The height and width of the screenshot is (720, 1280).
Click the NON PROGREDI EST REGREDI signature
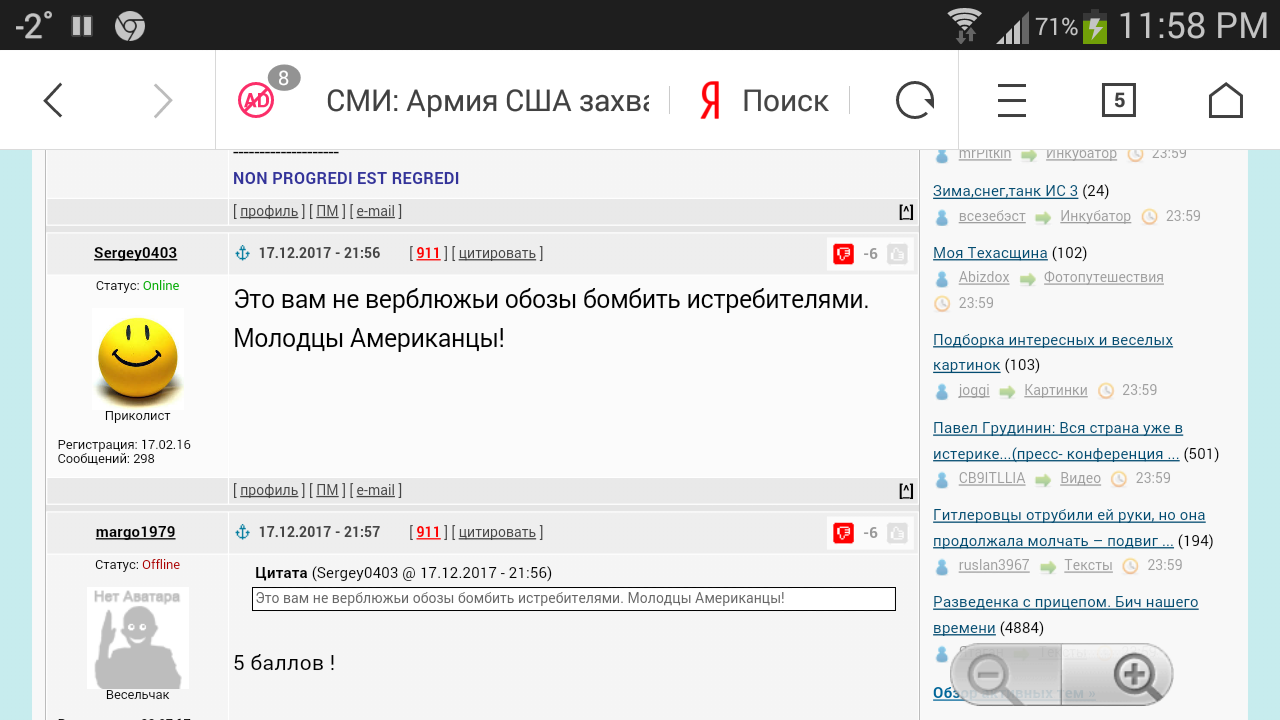[x=346, y=178]
